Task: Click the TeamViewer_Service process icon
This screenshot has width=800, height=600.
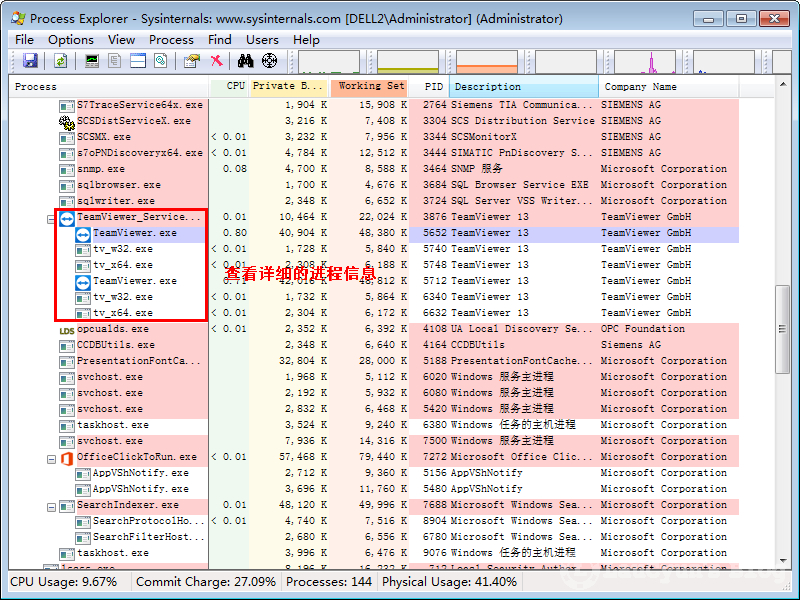Action: (67, 218)
